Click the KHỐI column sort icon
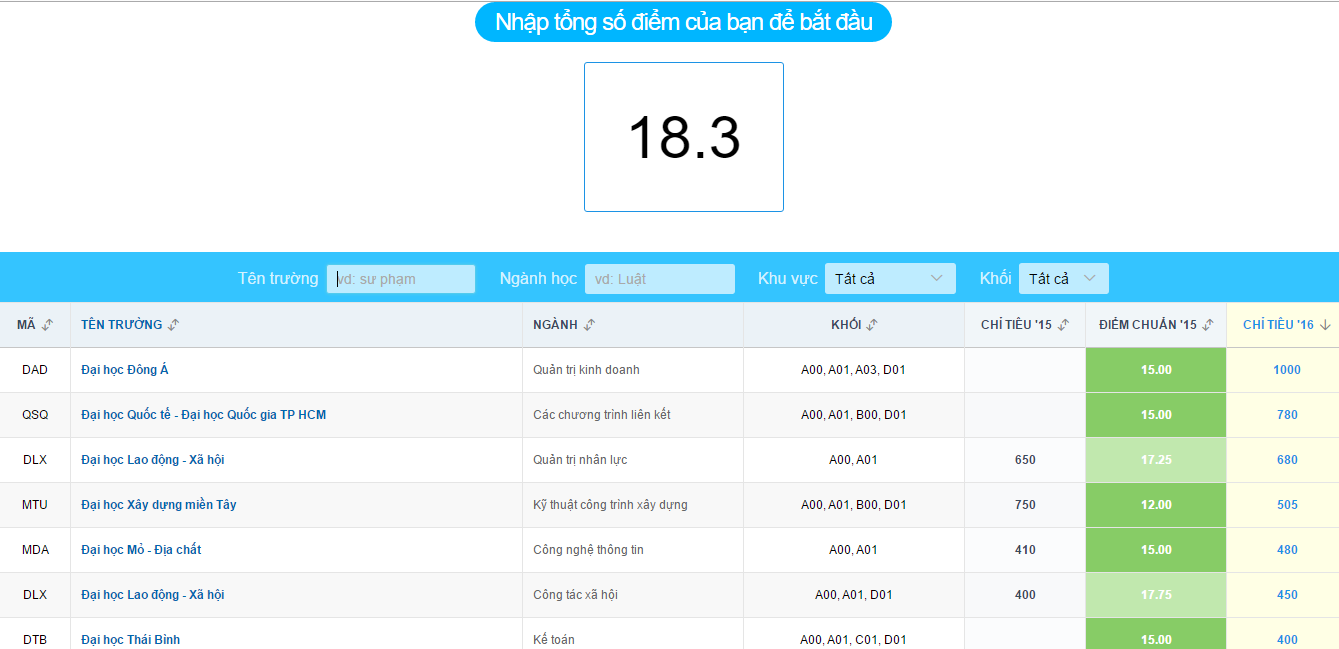 pos(872,325)
